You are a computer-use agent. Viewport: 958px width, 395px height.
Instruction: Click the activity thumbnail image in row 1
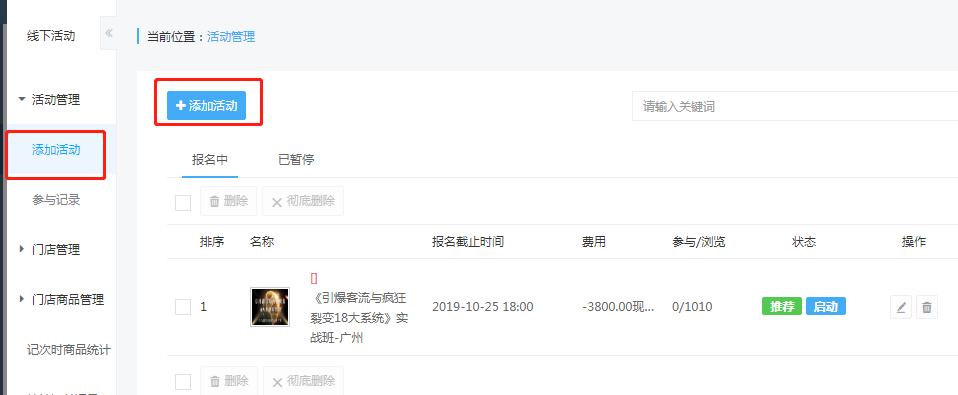pyautogui.click(x=270, y=307)
